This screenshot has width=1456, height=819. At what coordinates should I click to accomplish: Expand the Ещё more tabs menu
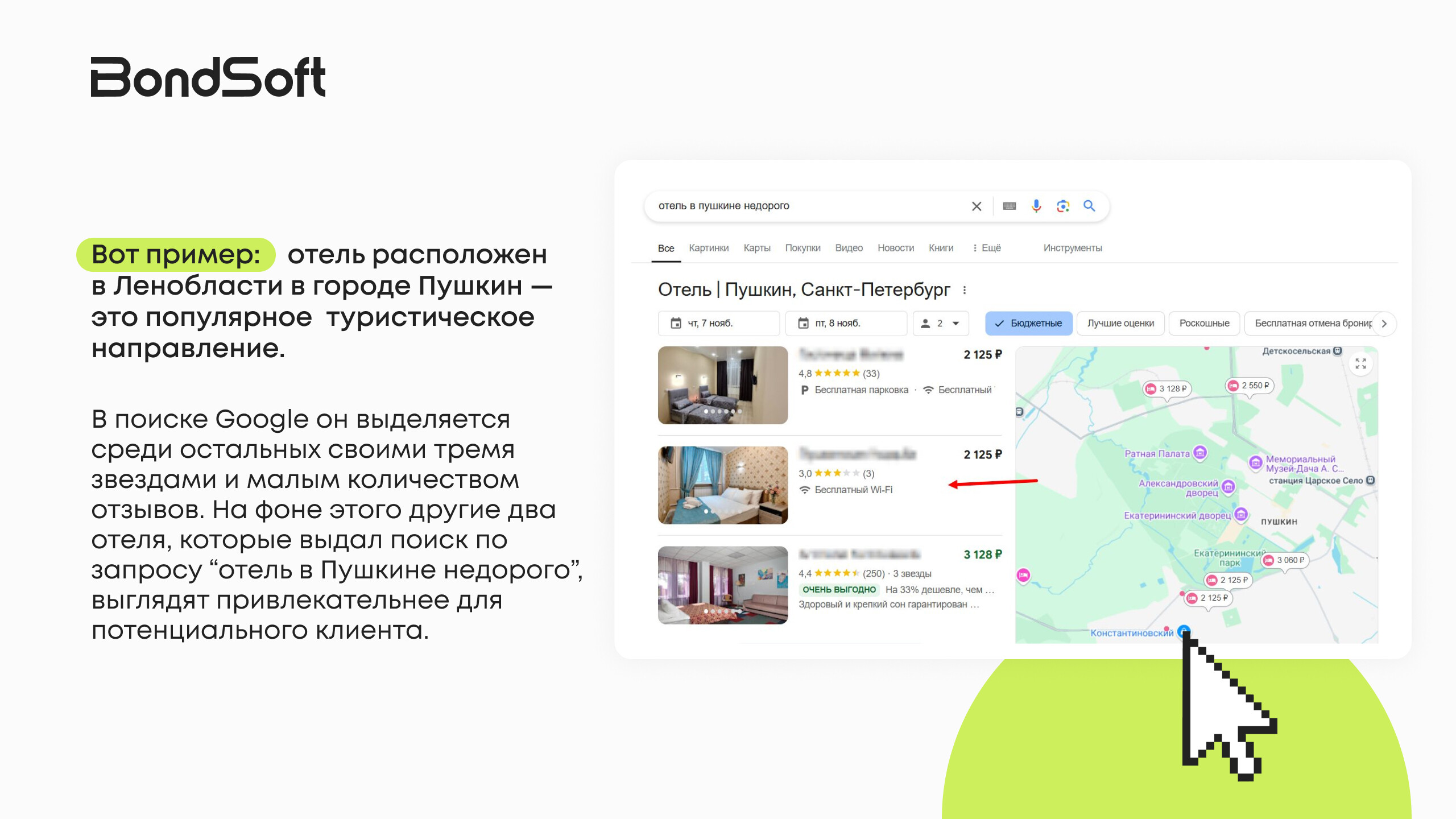[987, 248]
